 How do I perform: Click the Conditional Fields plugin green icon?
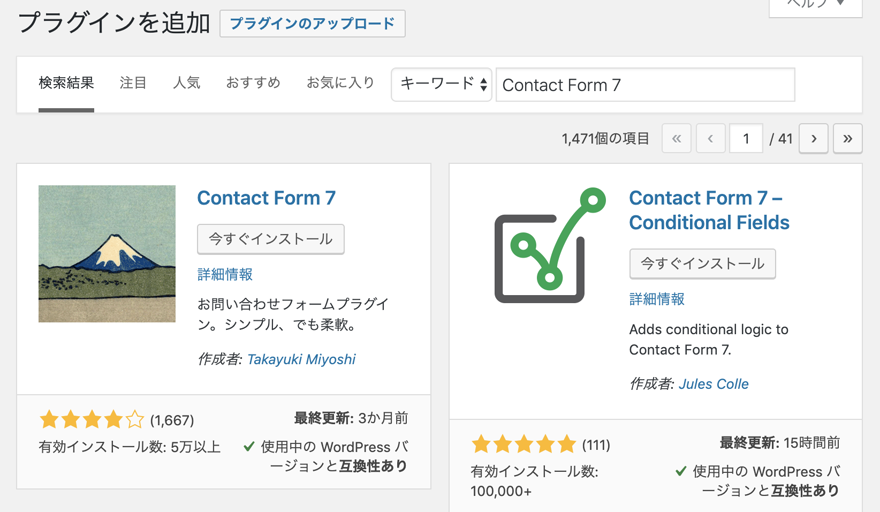coord(549,246)
